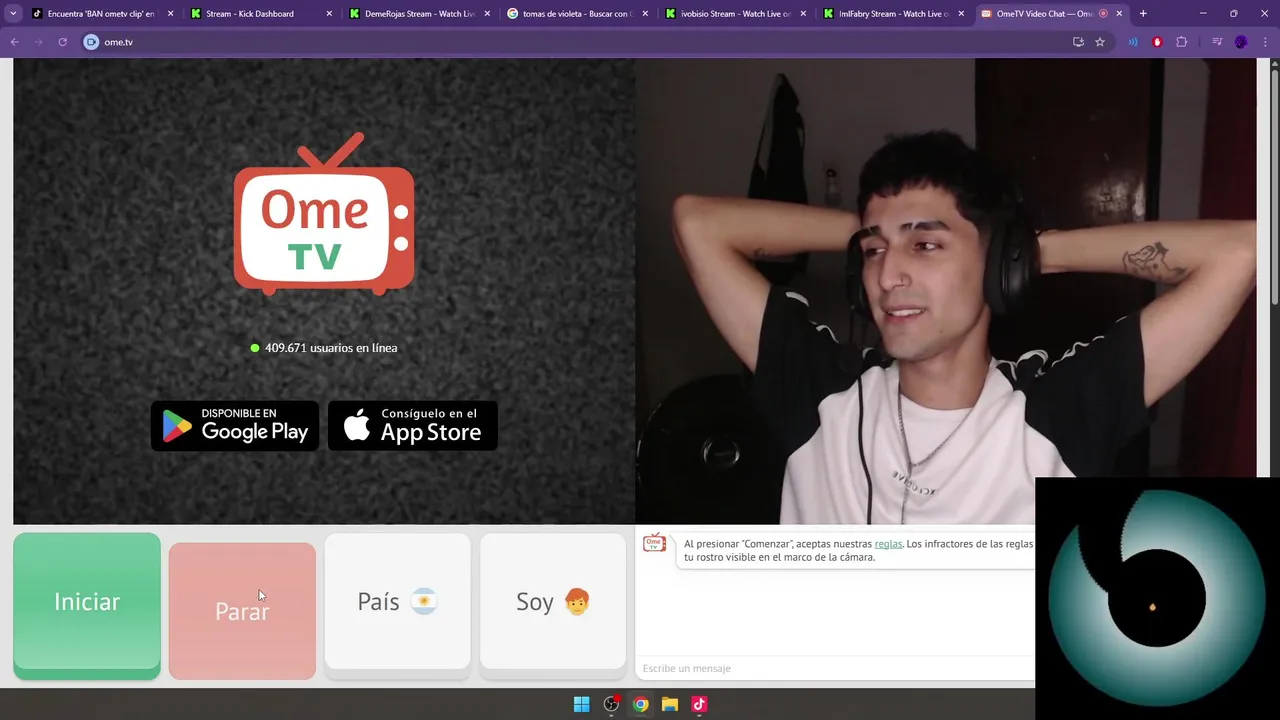Switch to the DemeRojas Stream tab
The width and height of the screenshot is (1280, 720).
pos(418,14)
